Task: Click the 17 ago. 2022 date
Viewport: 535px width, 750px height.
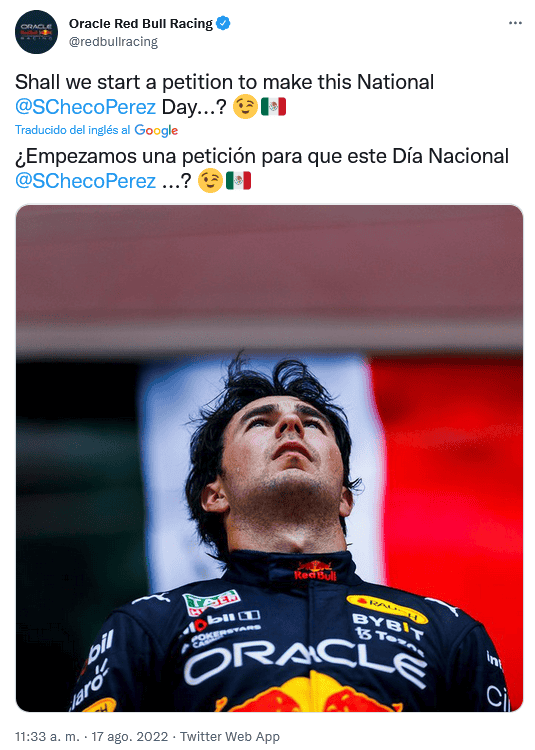Action: coord(130,737)
